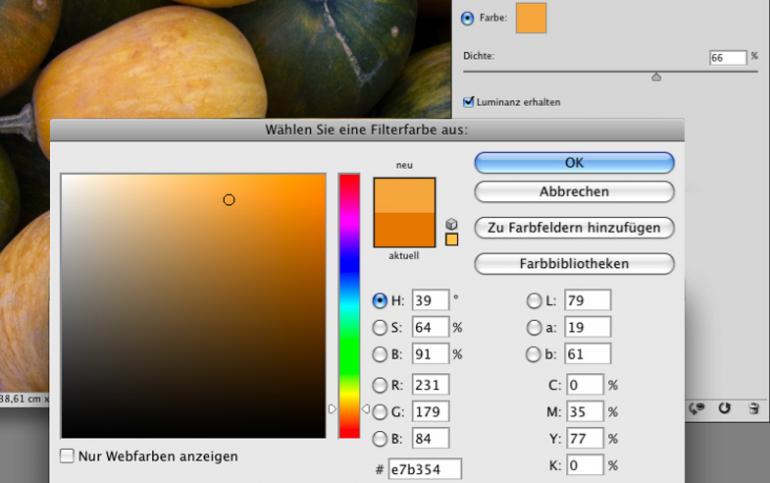770x483 pixels.
Task: Click the view previous state icon in the panel footer
Action: pyautogui.click(x=699, y=408)
